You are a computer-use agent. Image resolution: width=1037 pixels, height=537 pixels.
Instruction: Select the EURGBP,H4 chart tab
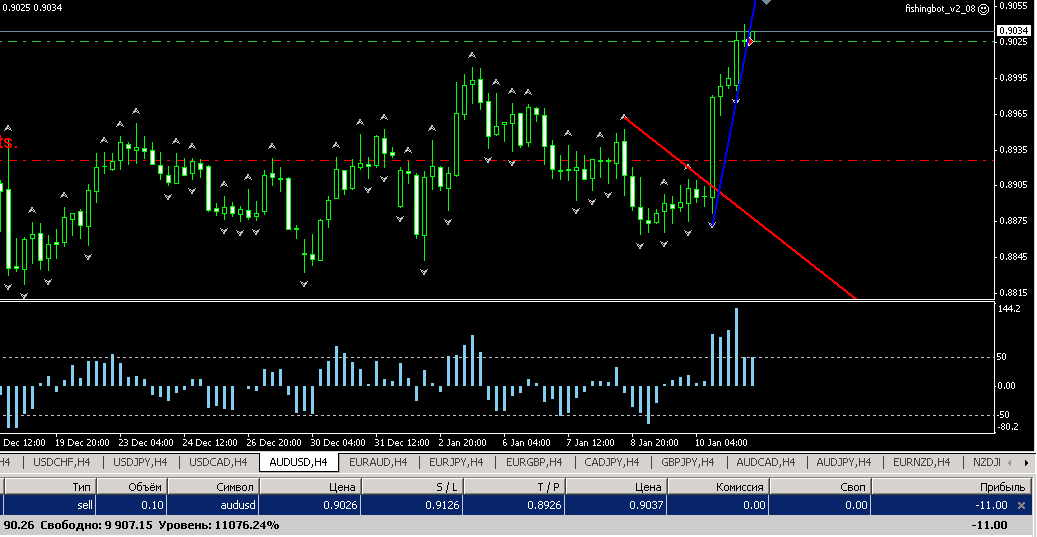click(x=534, y=462)
